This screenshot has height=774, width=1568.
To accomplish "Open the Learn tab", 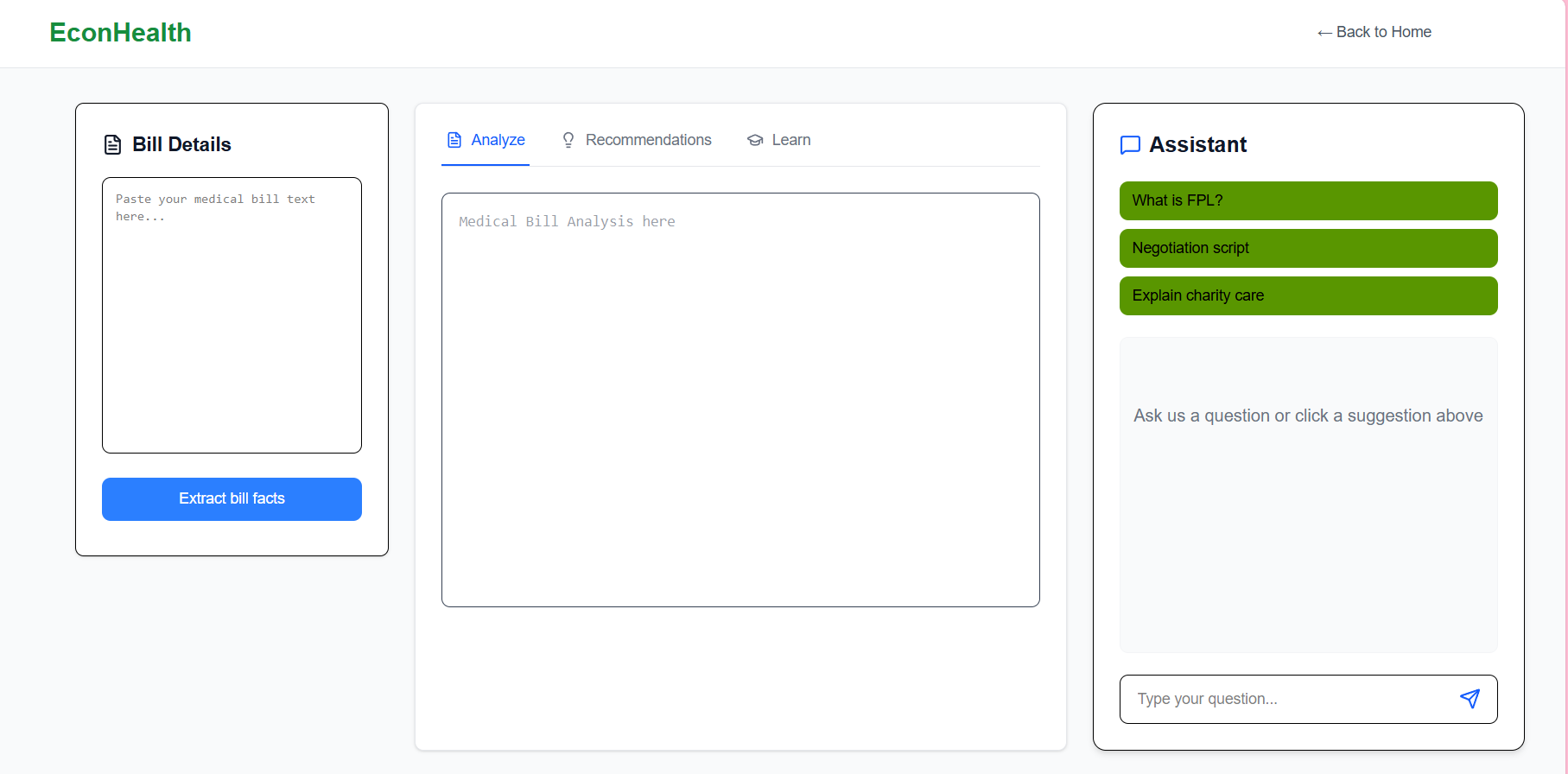I will 779,140.
